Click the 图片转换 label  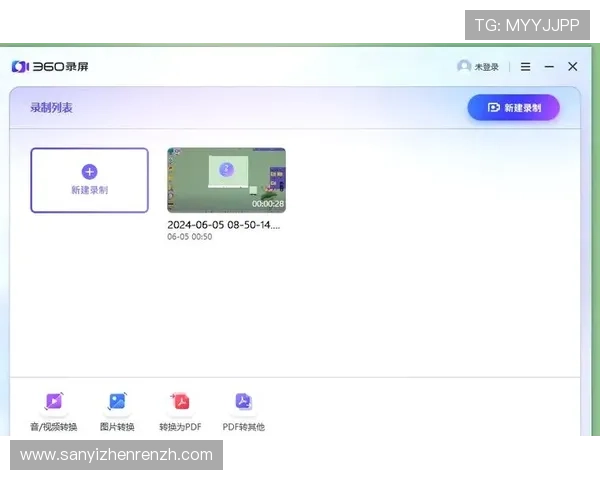point(117,427)
